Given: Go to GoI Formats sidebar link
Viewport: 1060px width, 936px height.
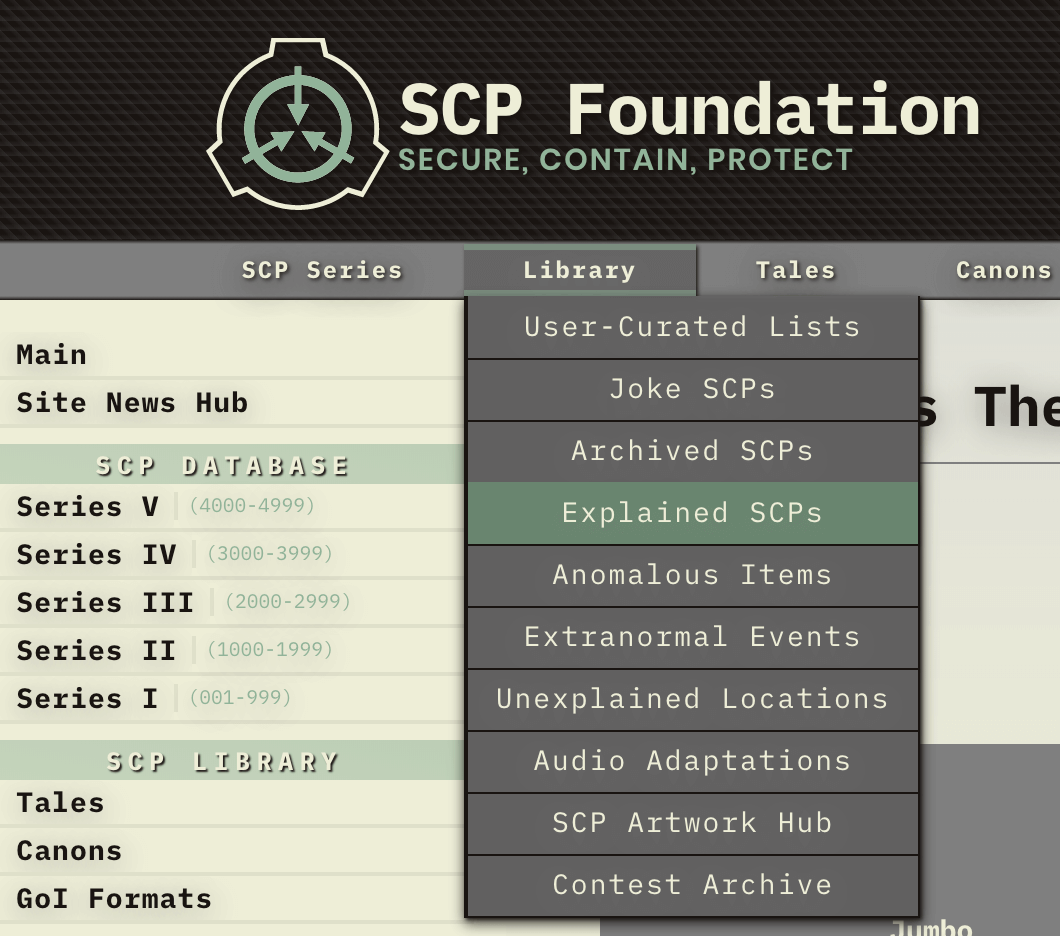Looking at the screenshot, I should pyautogui.click(x=114, y=899).
